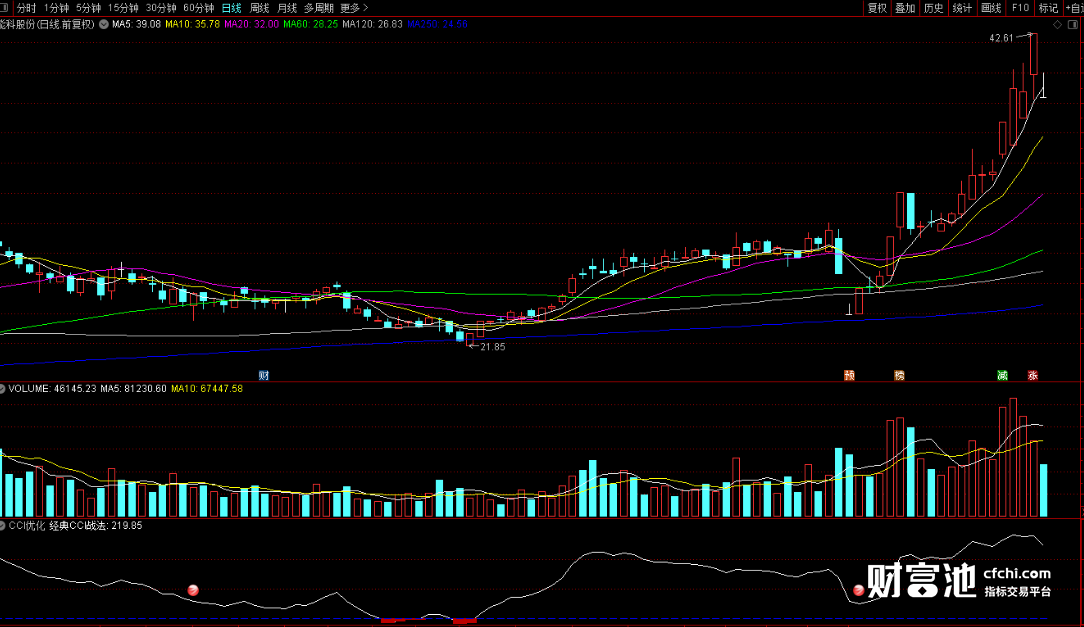Click the 标记 mark button
1084x627 pixels.
[1048, 8]
